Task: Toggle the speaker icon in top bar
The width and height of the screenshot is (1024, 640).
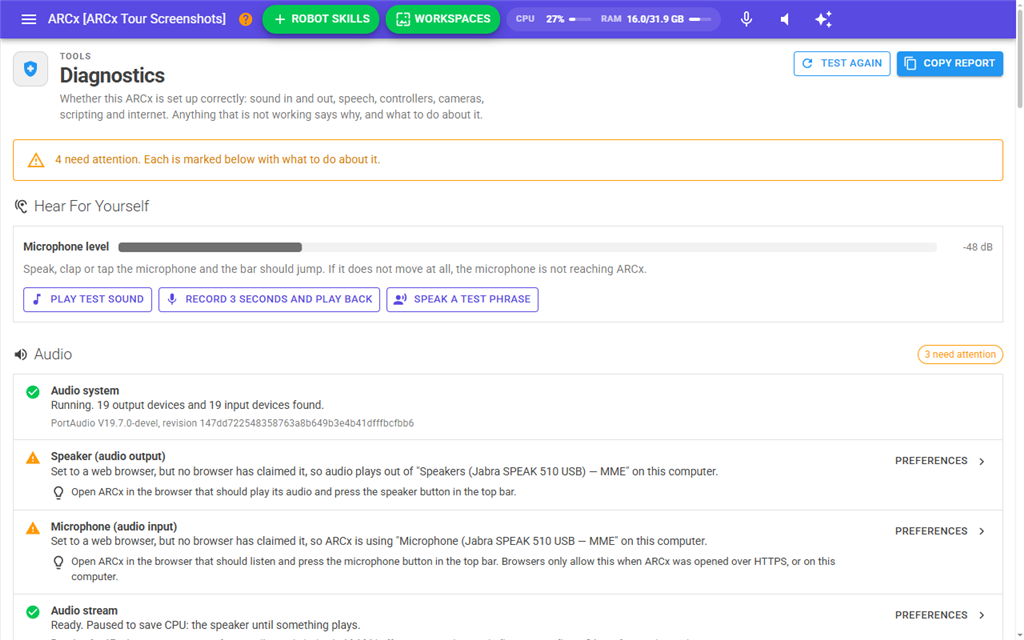Action: (785, 19)
